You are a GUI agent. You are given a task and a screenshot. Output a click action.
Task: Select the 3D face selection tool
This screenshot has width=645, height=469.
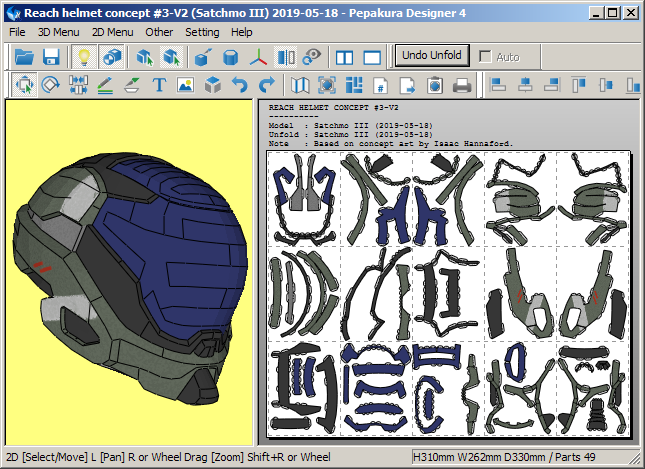click(x=144, y=57)
